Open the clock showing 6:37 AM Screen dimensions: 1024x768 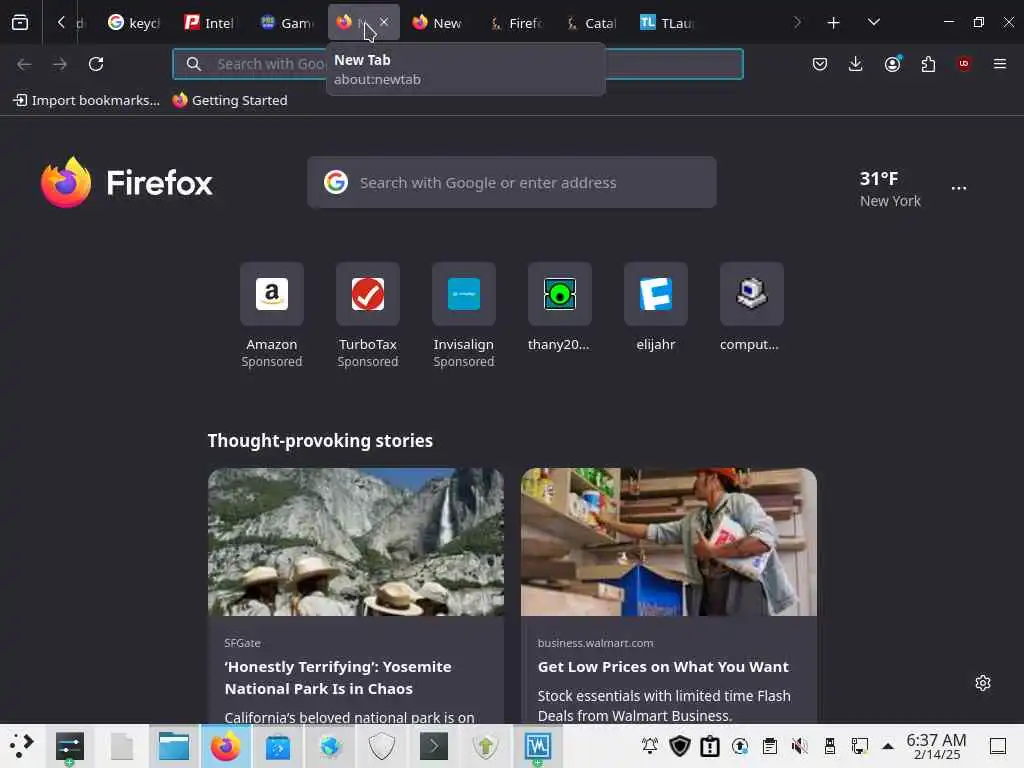(936, 746)
